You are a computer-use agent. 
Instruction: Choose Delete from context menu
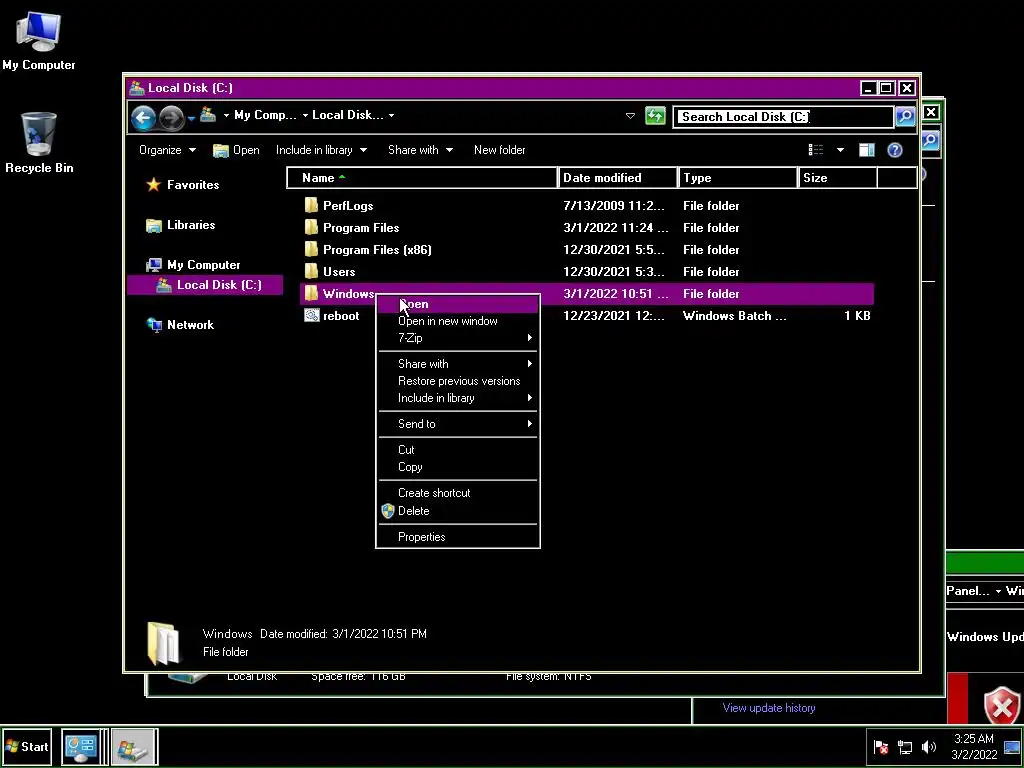pos(458,511)
